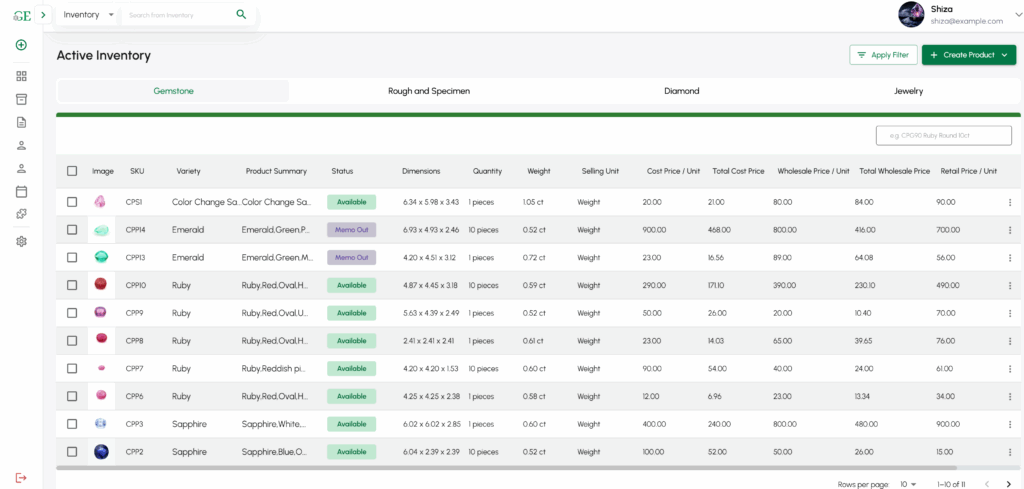Image resolution: width=1024 pixels, height=489 pixels.
Task: Click the green plus icon in sidebar
Action: pos(21,45)
